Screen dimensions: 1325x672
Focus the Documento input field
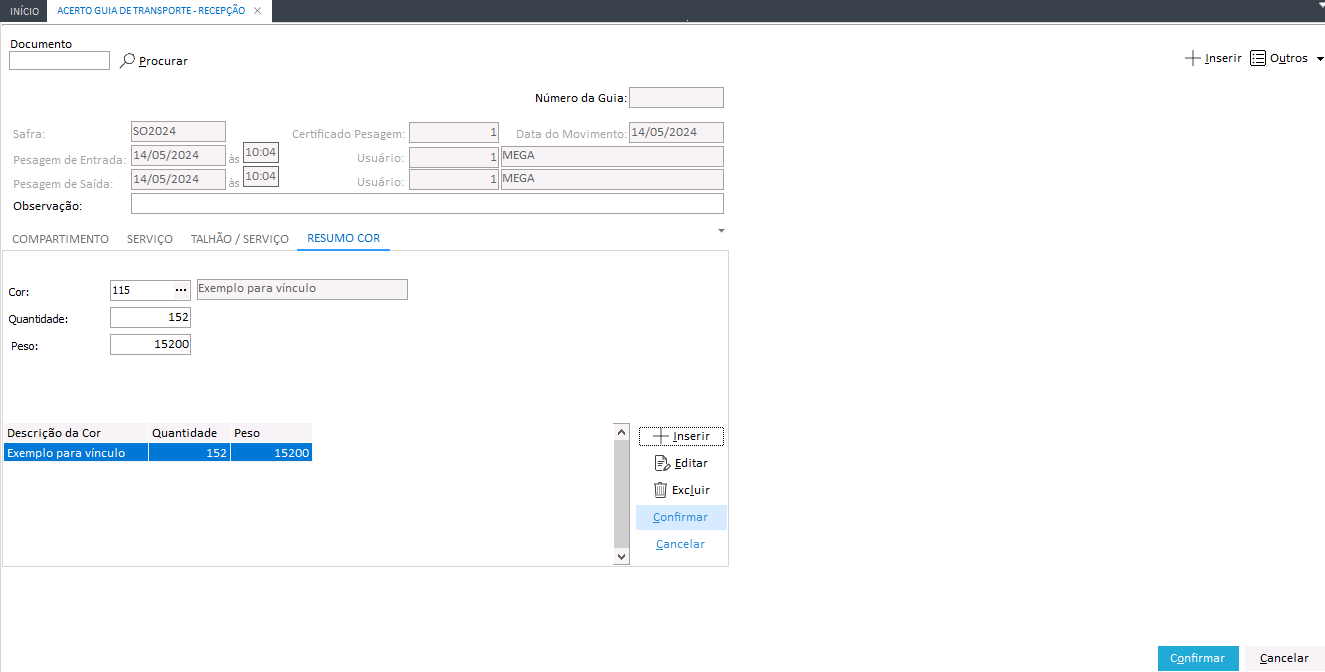tap(59, 60)
